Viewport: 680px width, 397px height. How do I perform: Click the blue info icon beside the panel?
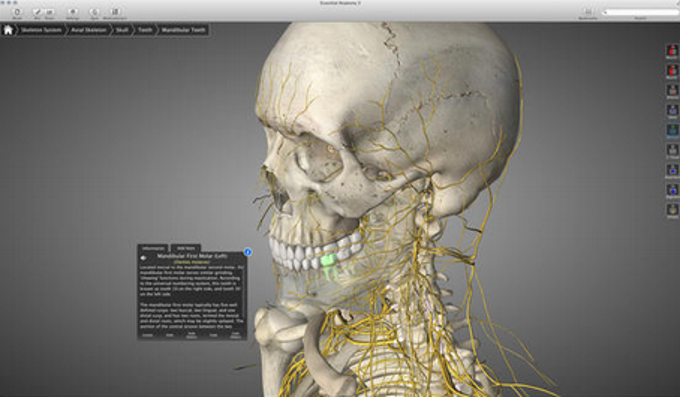pos(248,252)
